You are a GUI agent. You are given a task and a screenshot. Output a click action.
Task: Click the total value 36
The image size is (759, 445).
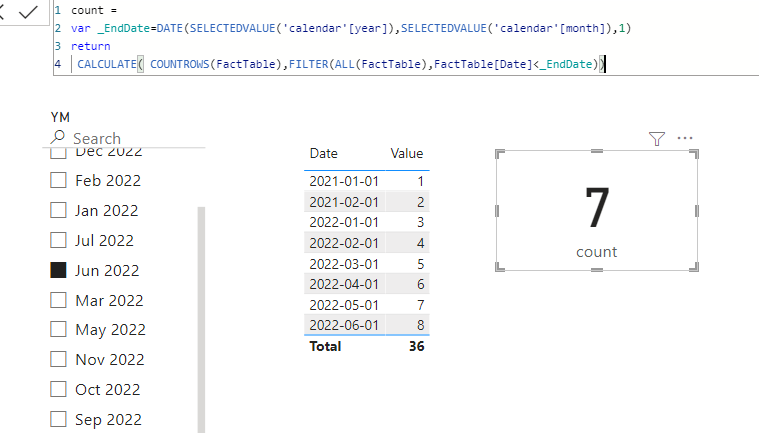coord(416,347)
